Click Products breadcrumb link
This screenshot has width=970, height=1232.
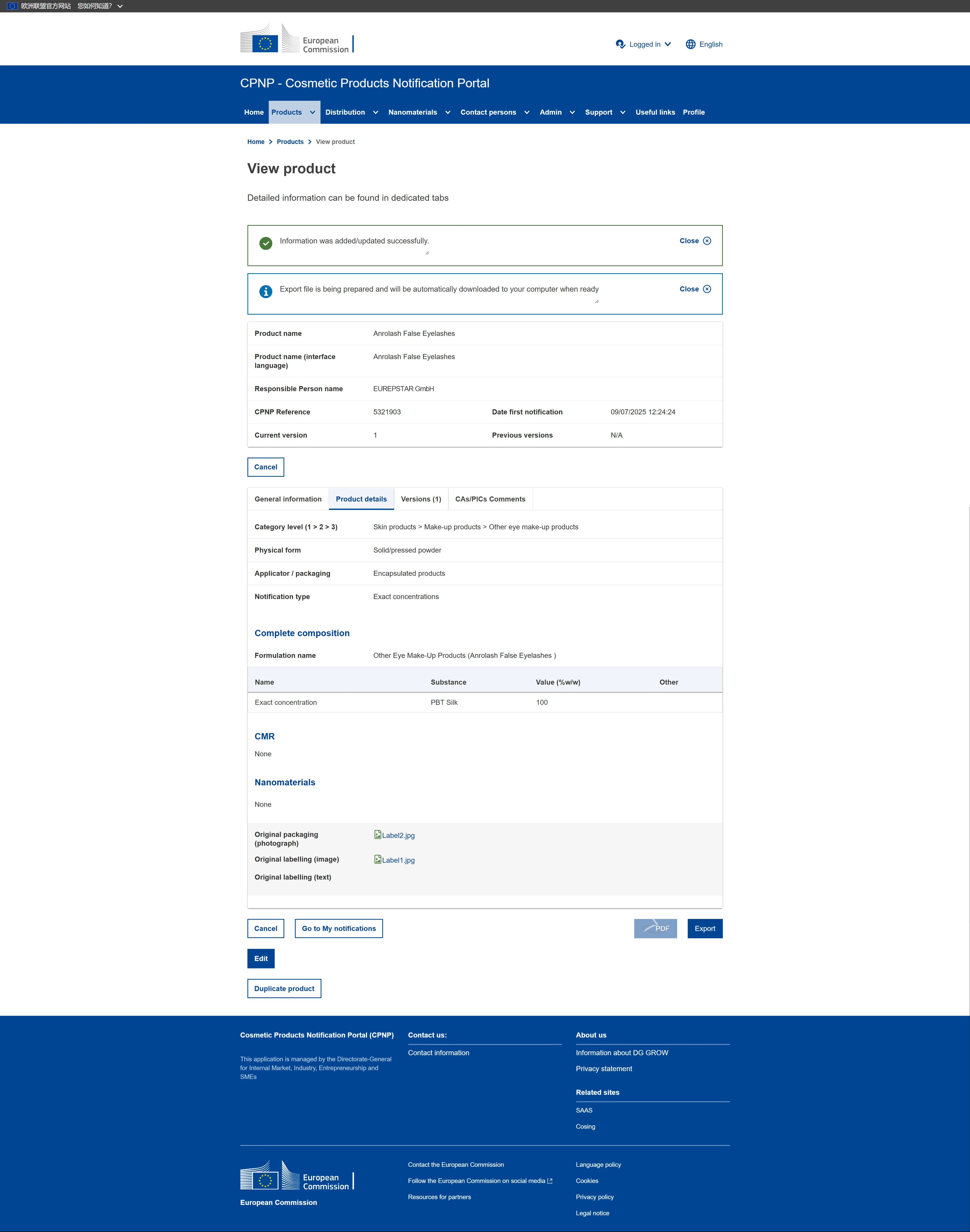pos(290,142)
